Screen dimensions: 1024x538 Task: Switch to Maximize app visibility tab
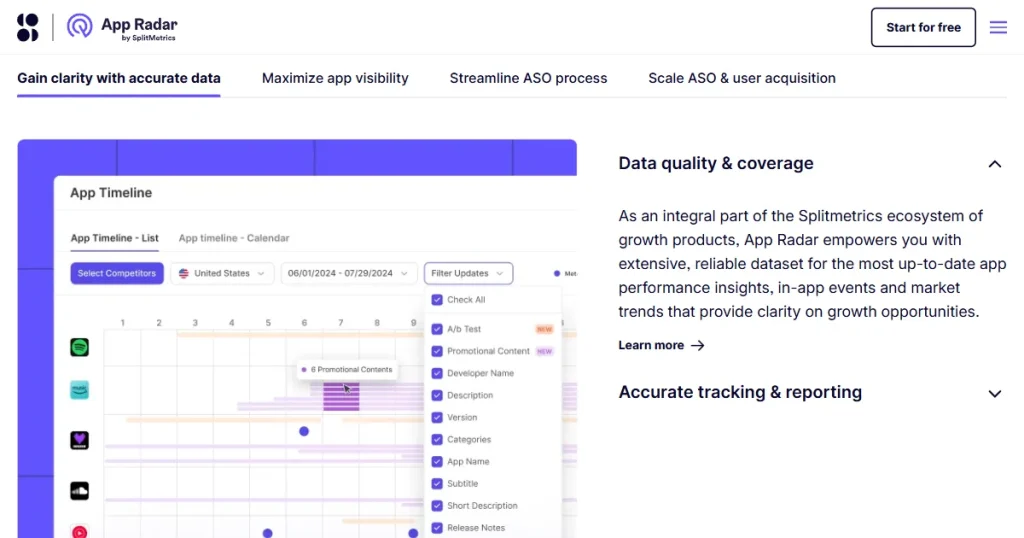pos(335,78)
